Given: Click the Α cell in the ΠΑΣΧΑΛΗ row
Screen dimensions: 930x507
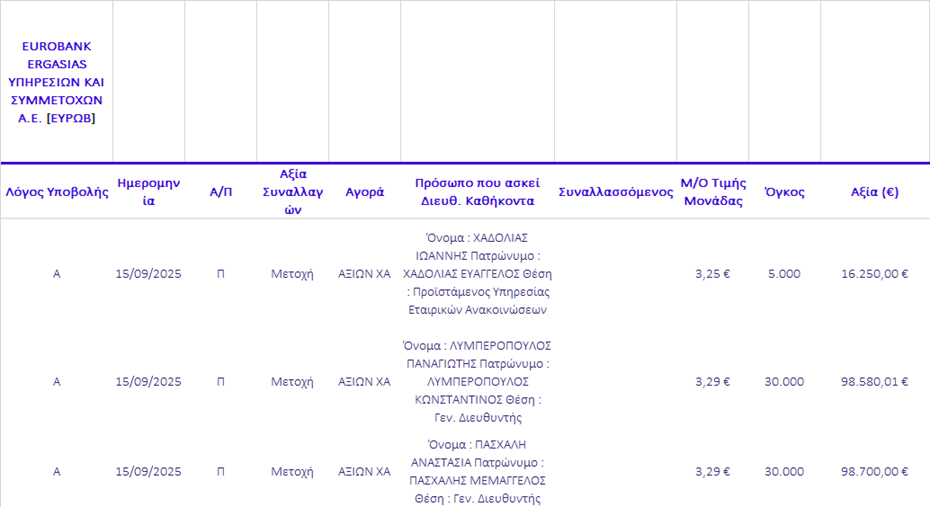Looking at the screenshot, I should (x=57, y=472).
